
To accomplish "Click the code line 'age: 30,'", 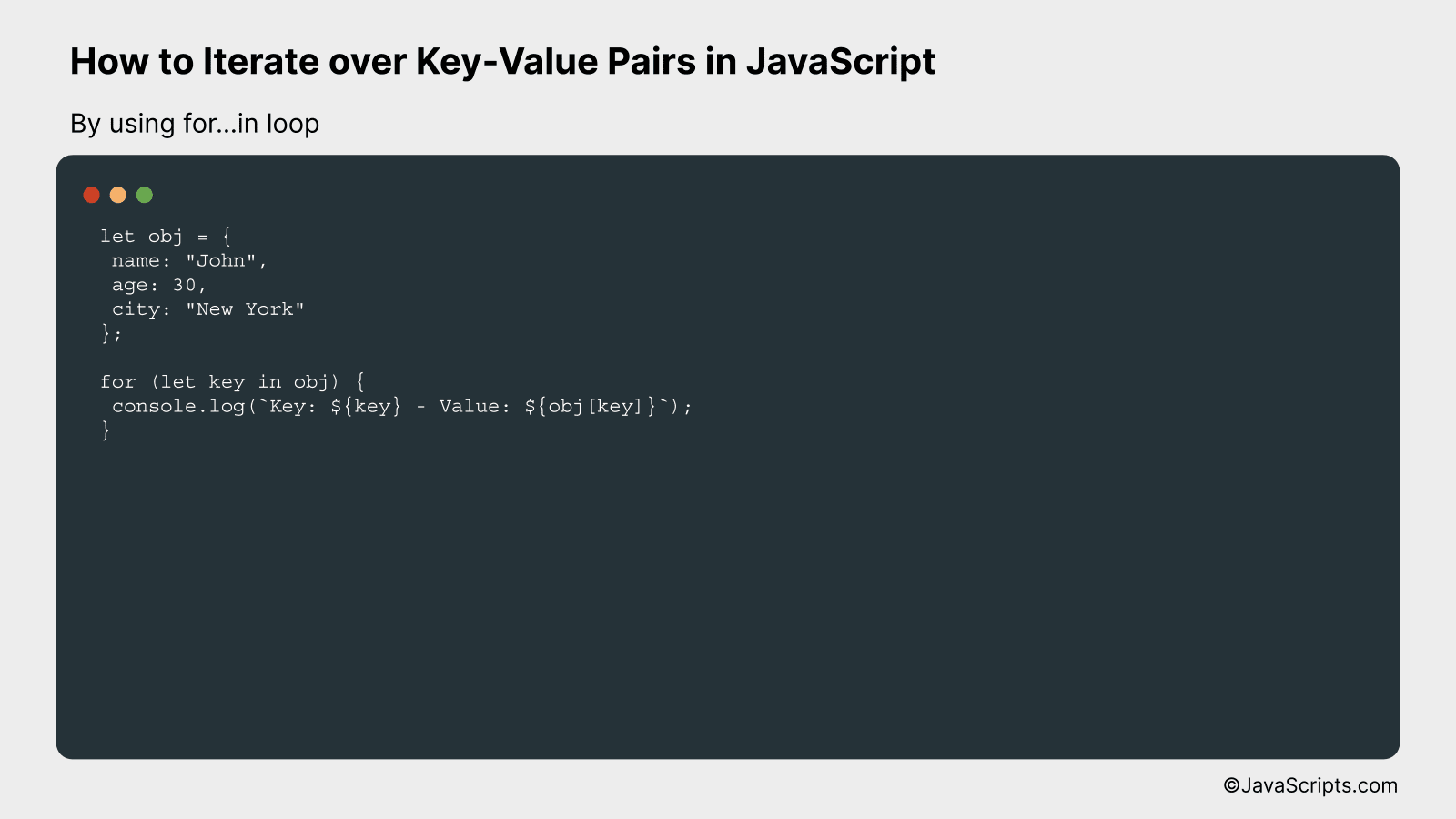I will point(159,285).
